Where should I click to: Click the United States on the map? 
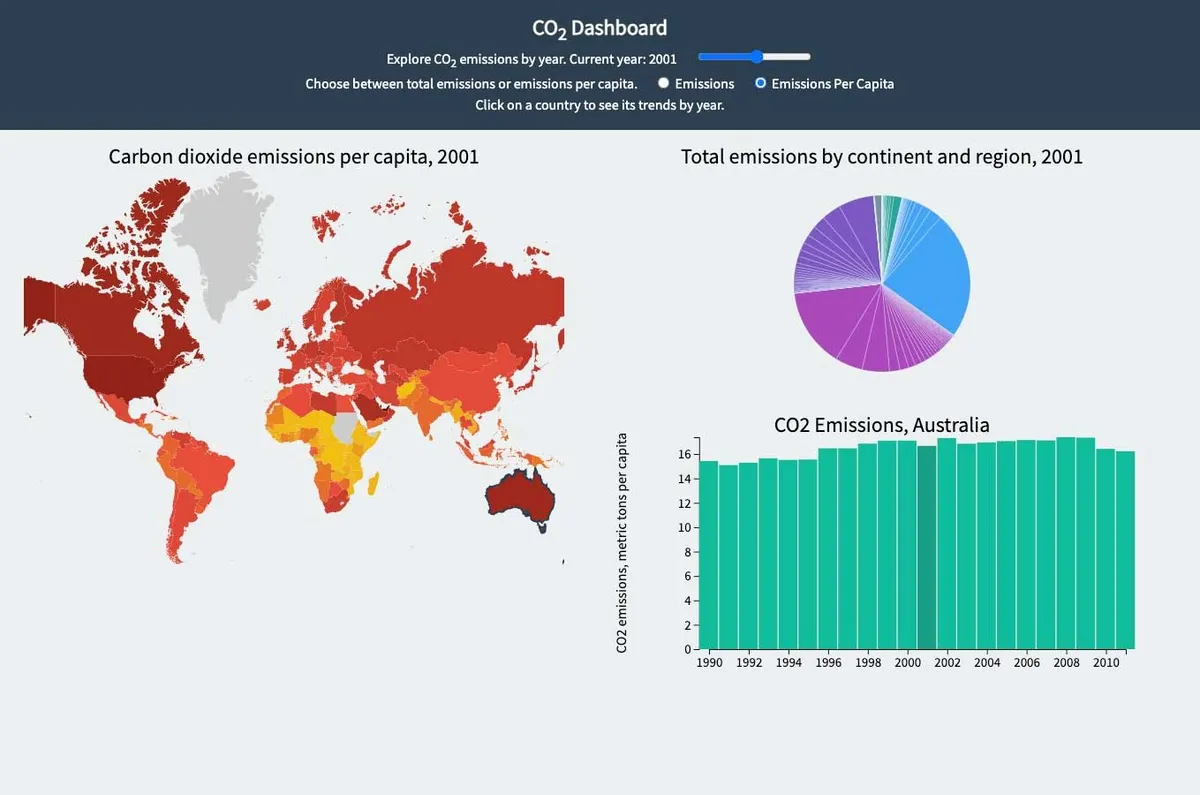pos(125,372)
